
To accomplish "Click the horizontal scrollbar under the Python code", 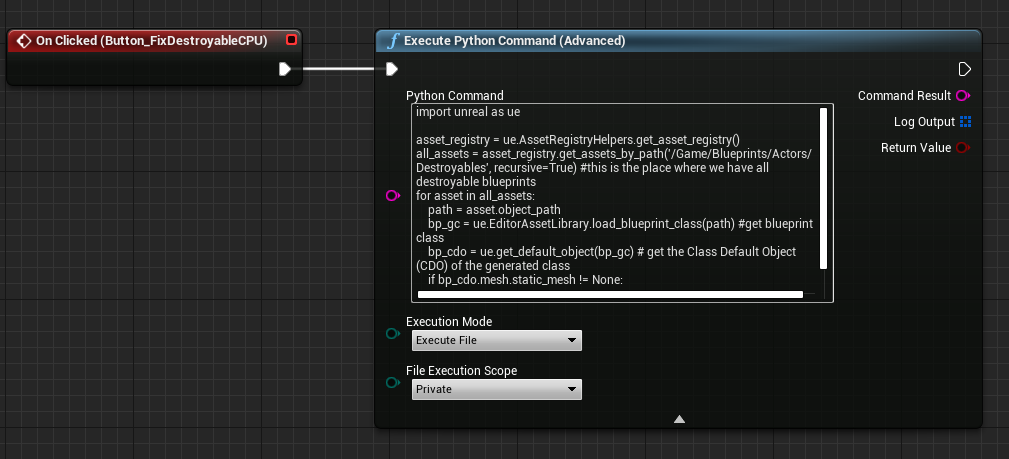I will [x=610, y=295].
